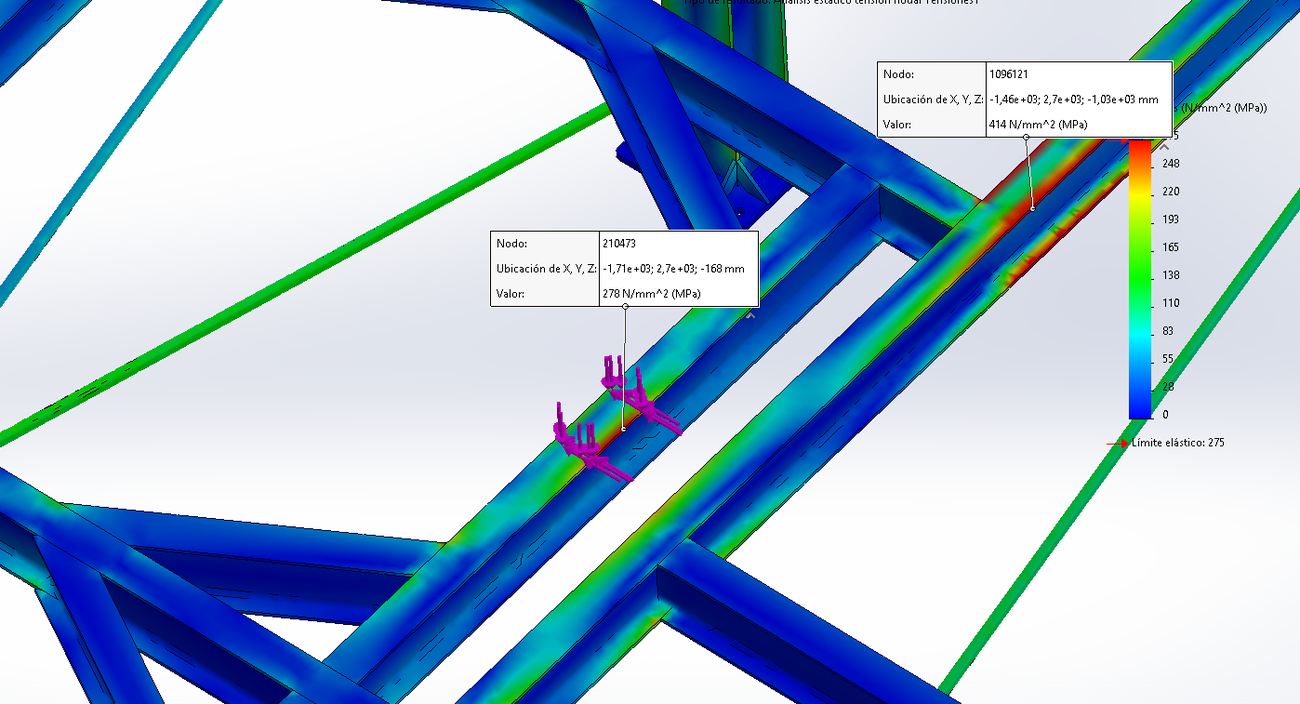Screen dimensions: 1300x704
Task: Click the legend value 220
Action: click(1171, 191)
